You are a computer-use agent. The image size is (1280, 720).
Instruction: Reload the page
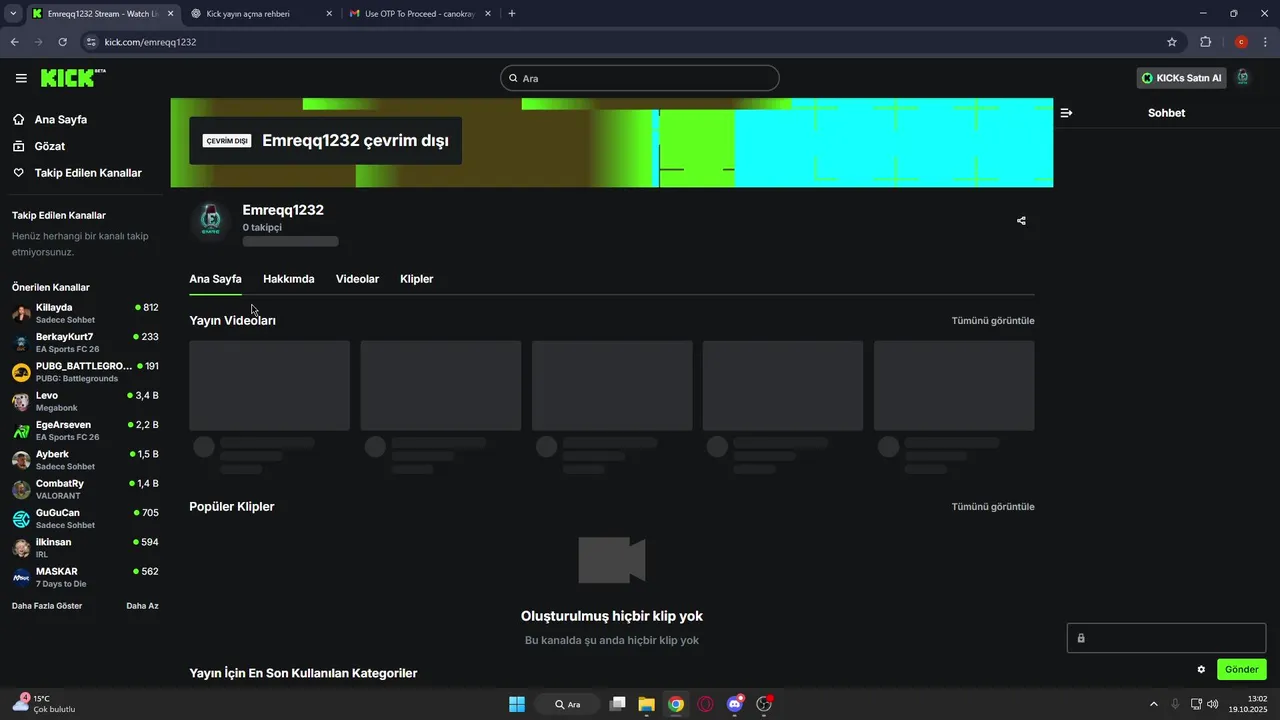pyautogui.click(x=62, y=42)
